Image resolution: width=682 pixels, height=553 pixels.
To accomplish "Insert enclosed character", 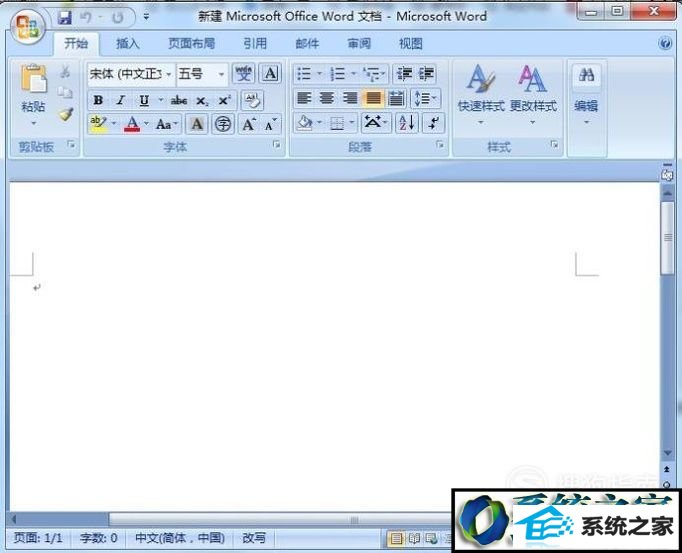I will coord(223,124).
